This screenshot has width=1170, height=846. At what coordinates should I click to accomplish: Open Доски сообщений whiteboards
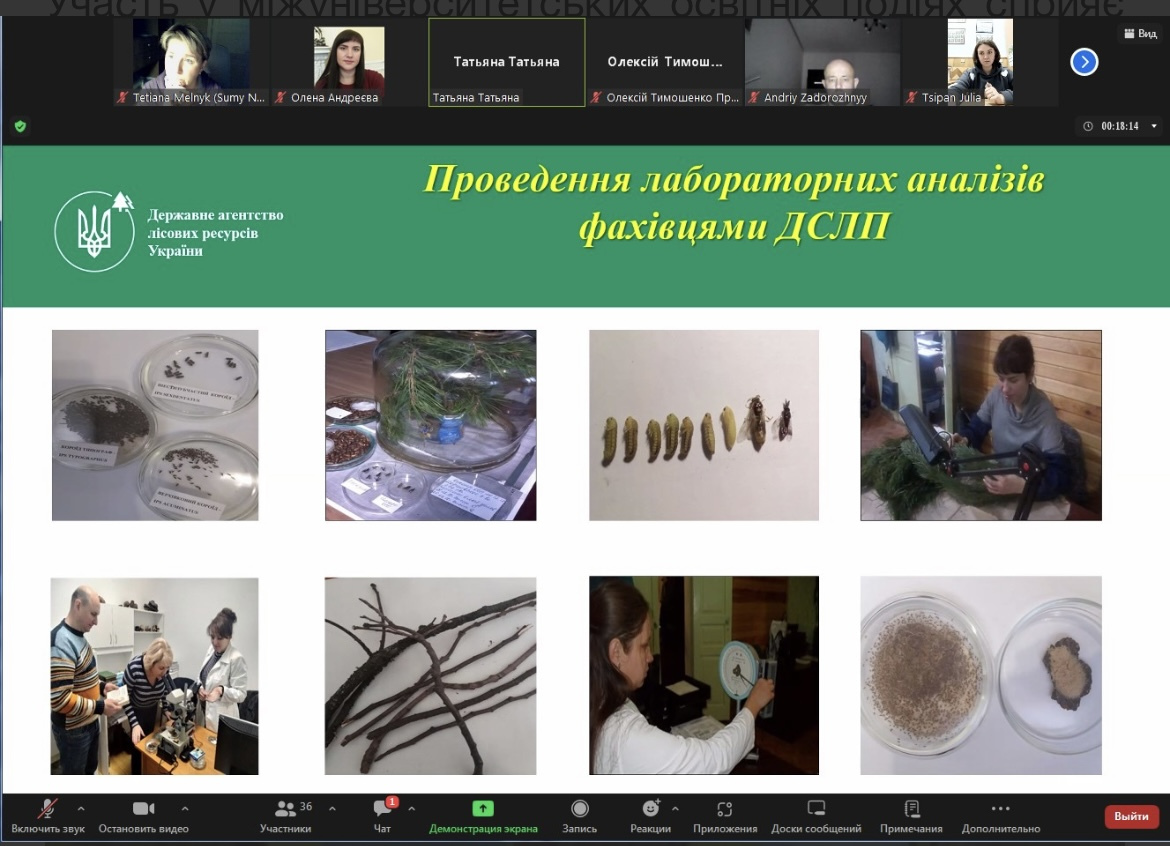(x=816, y=809)
